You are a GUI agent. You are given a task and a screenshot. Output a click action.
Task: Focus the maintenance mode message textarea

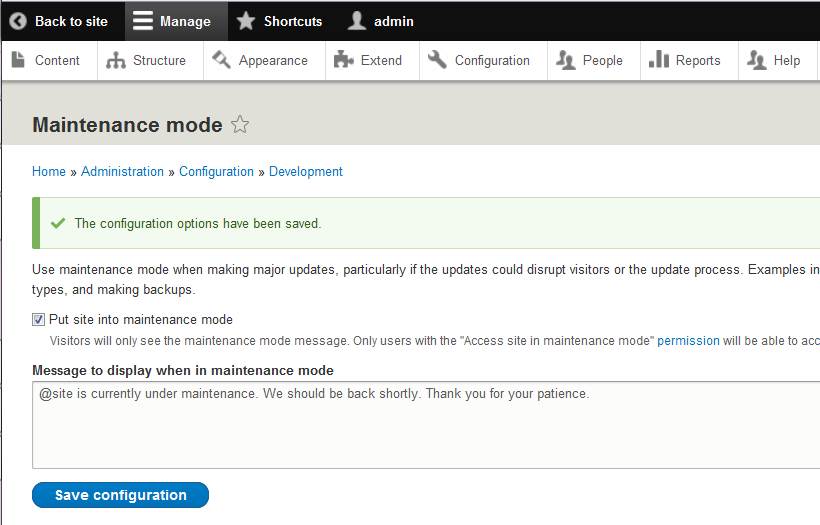click(x=426, y=425)
